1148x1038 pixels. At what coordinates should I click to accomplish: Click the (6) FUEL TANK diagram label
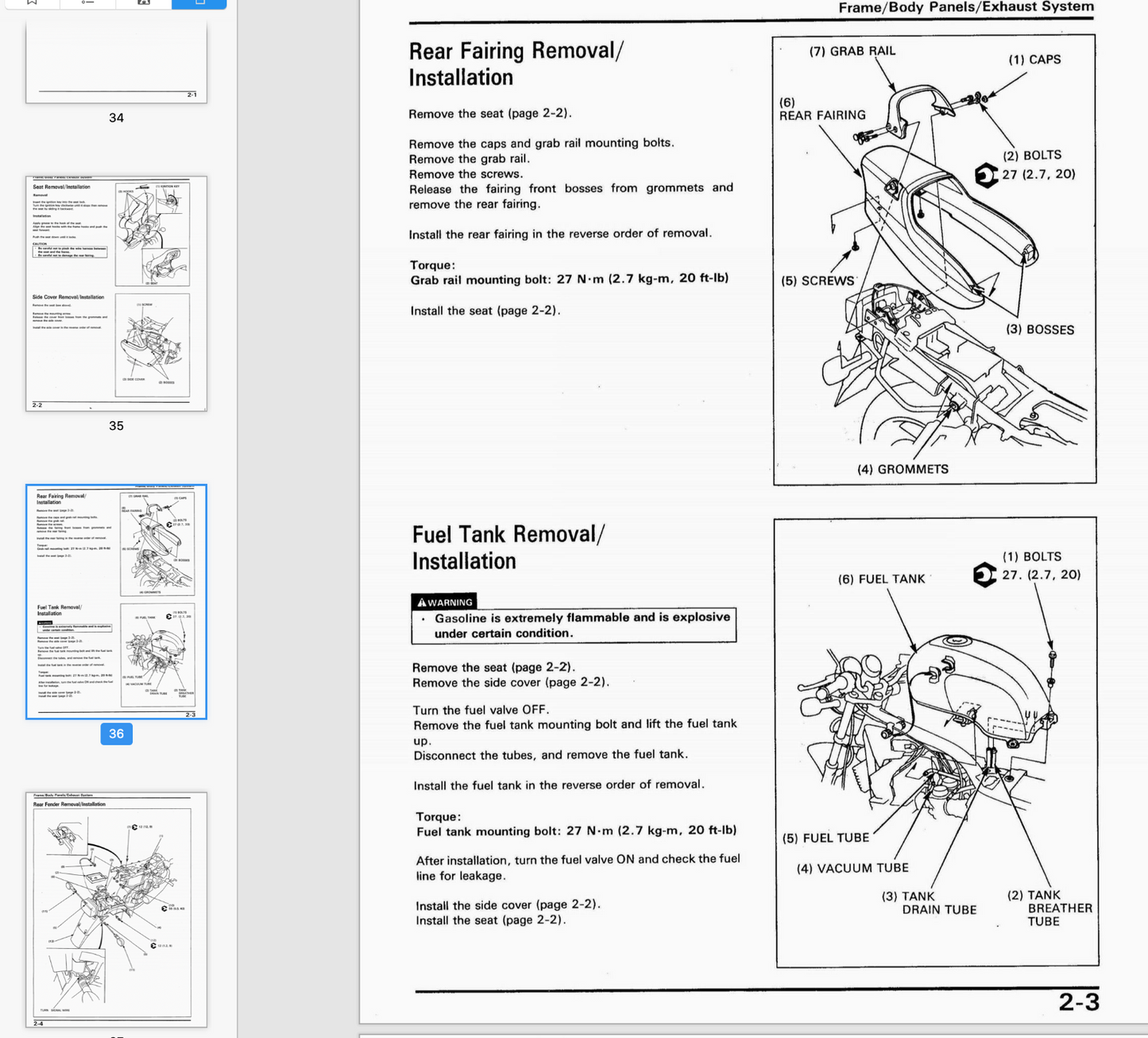(x=881, y=579)
